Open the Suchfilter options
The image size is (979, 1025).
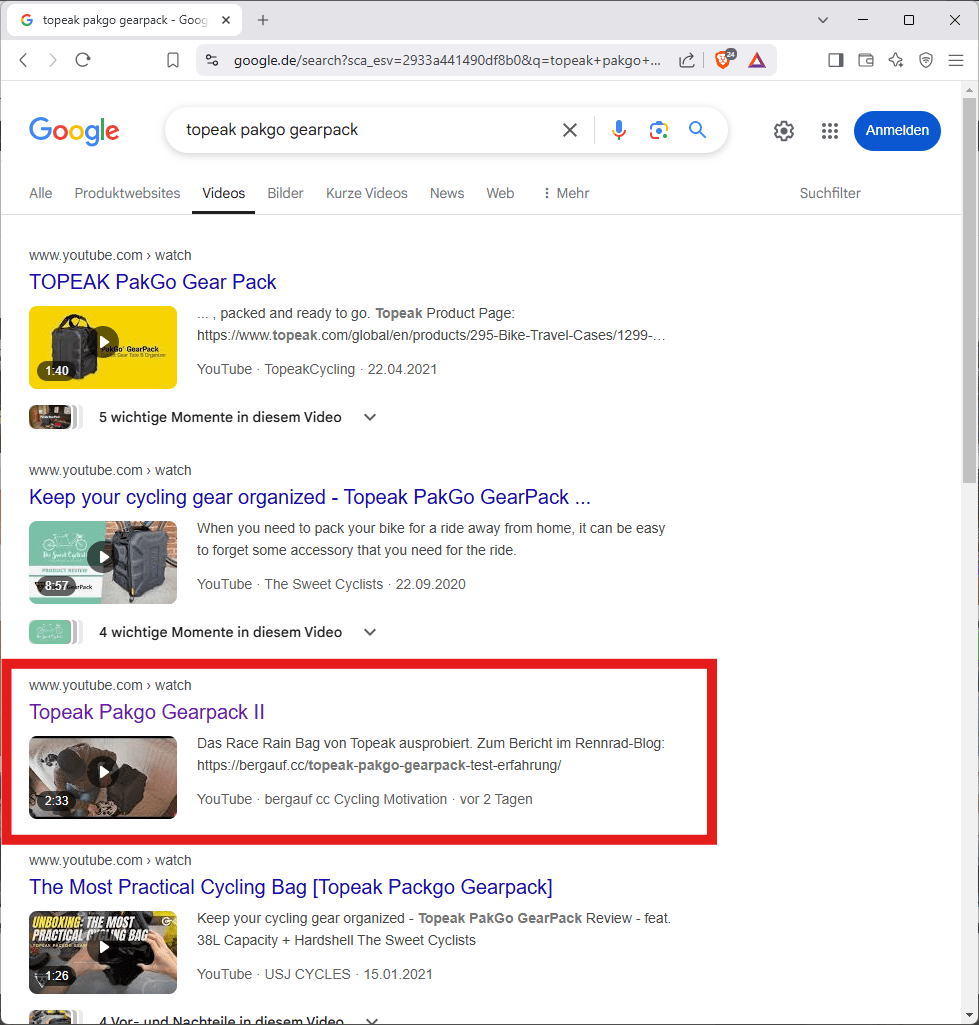tap(829, 193)
